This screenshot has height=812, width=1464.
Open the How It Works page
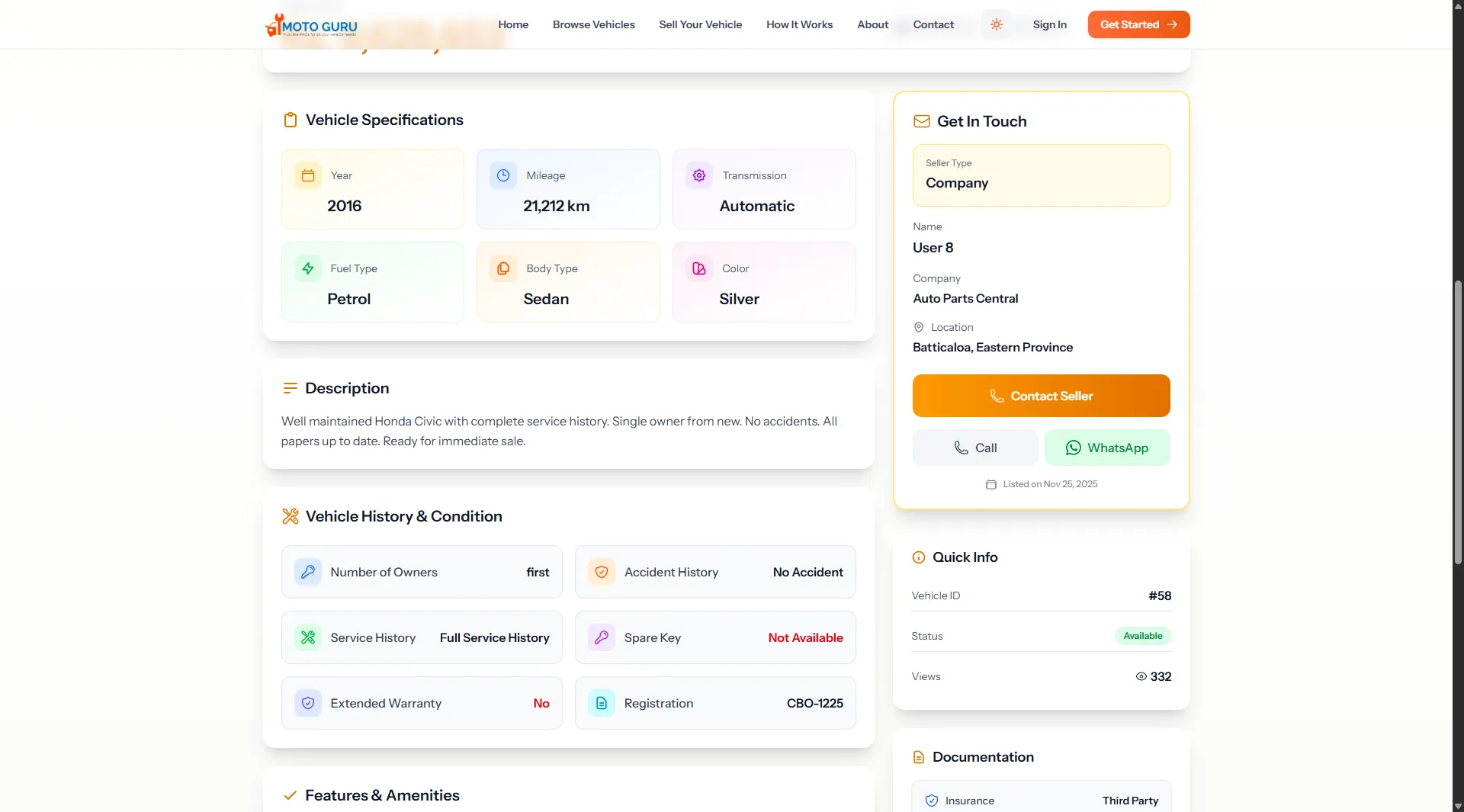(799, 24)
